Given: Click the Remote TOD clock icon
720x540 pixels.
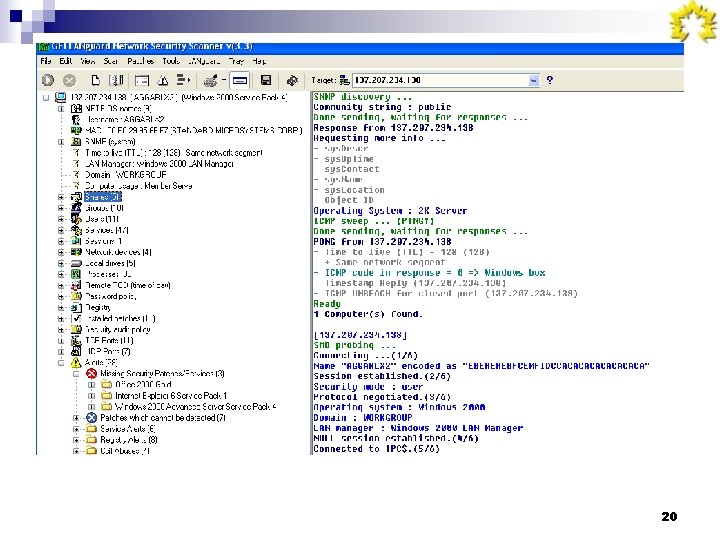Looking at the screenshot, I should click(76, 285).
